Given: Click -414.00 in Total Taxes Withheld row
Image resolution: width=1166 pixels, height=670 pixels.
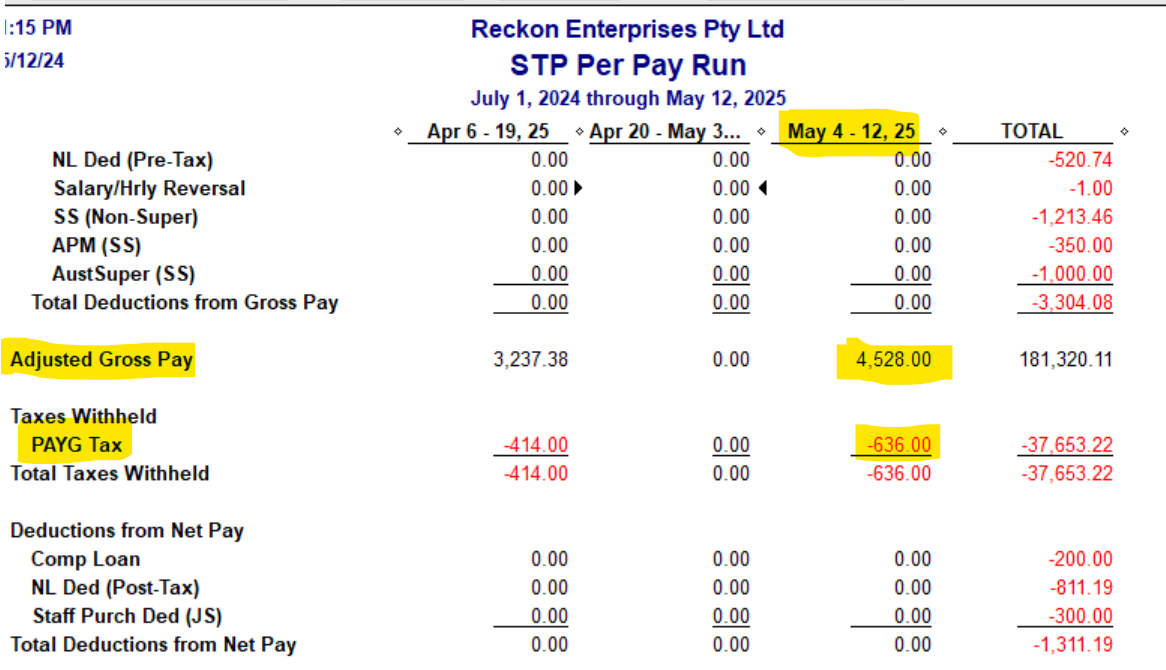Looking at the screenshot, I should [x=535, y=474].
